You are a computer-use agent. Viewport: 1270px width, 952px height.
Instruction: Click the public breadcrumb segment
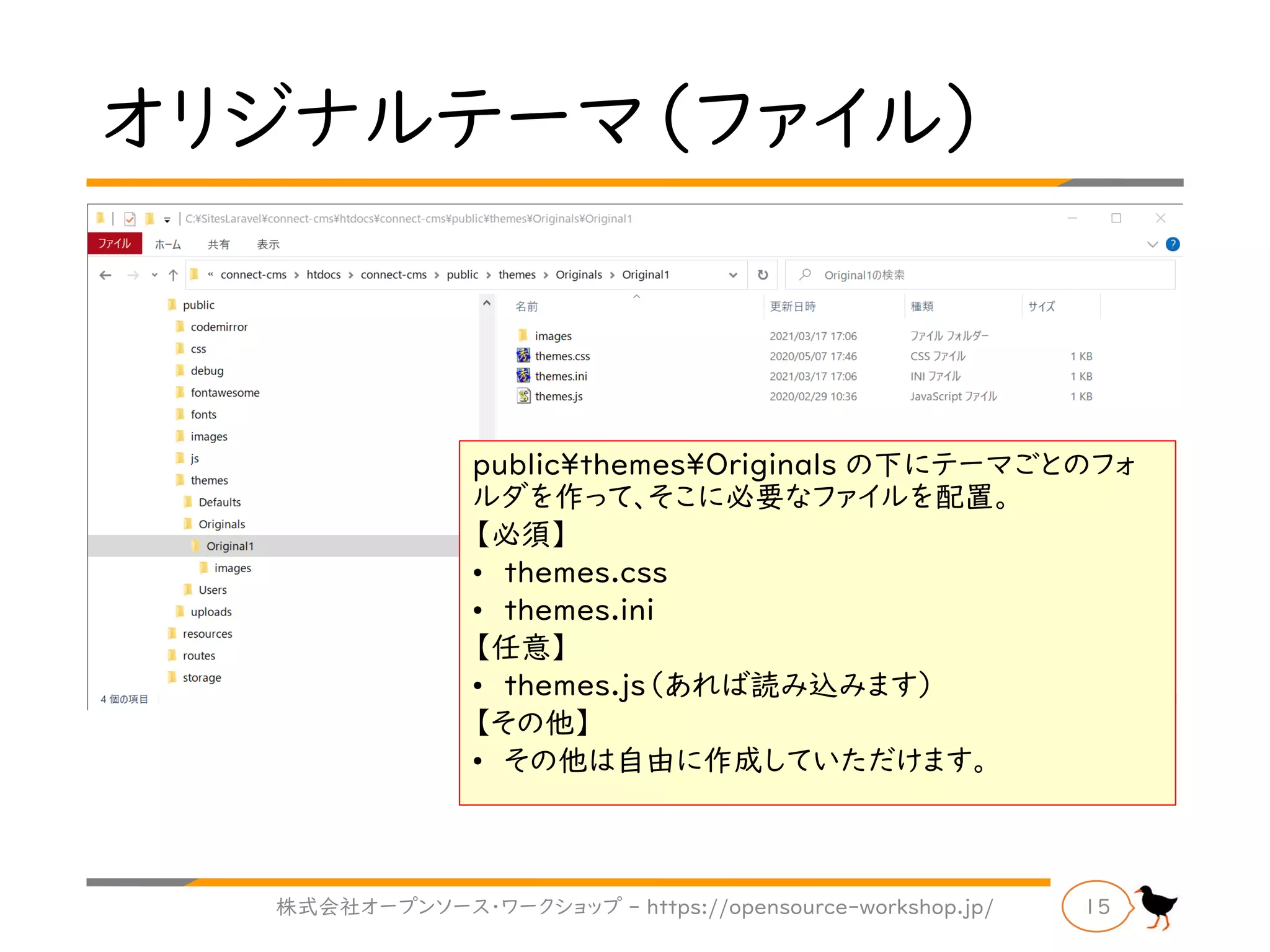pyautogui.click(x=462, y=275)
